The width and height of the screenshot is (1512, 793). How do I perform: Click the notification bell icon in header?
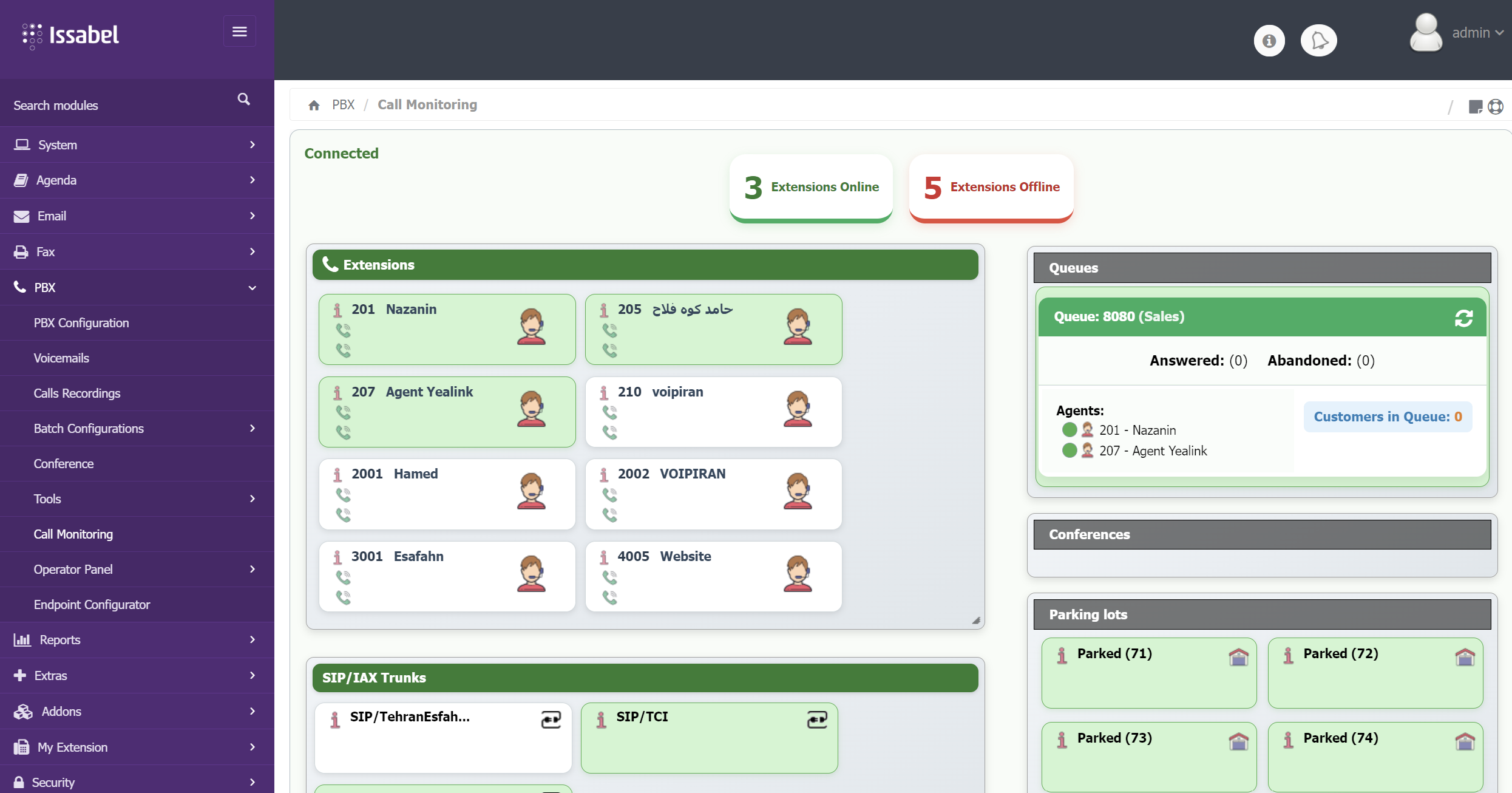(x=1318, y=41)
